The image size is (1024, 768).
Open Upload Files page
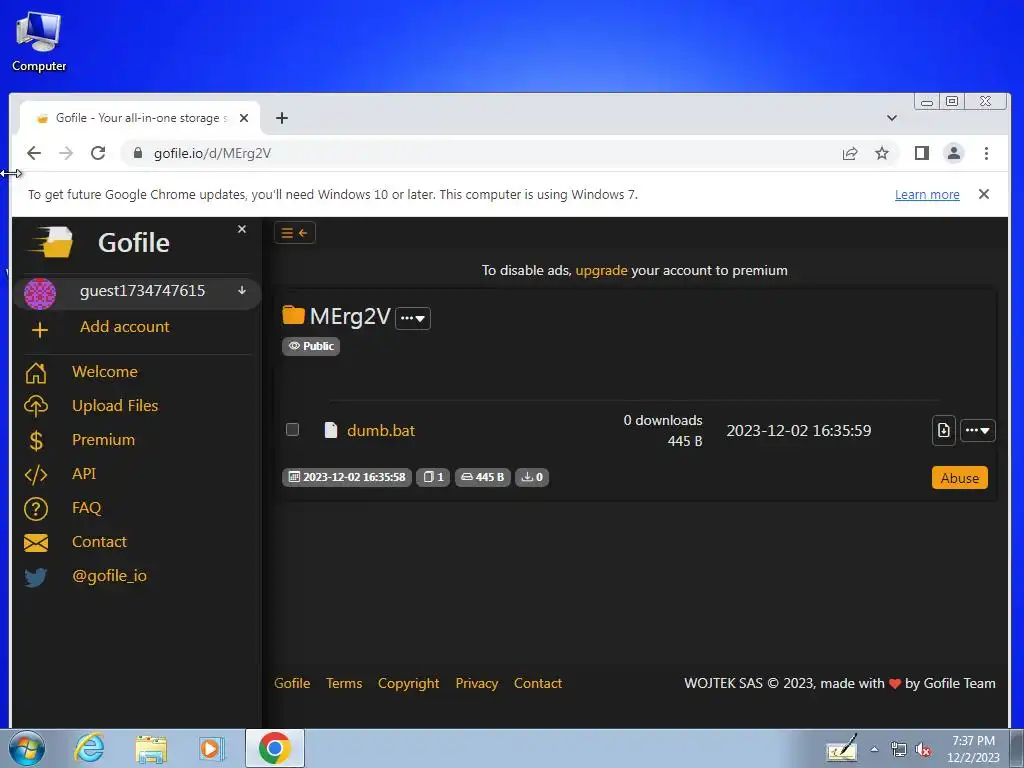tap(115, 406)
